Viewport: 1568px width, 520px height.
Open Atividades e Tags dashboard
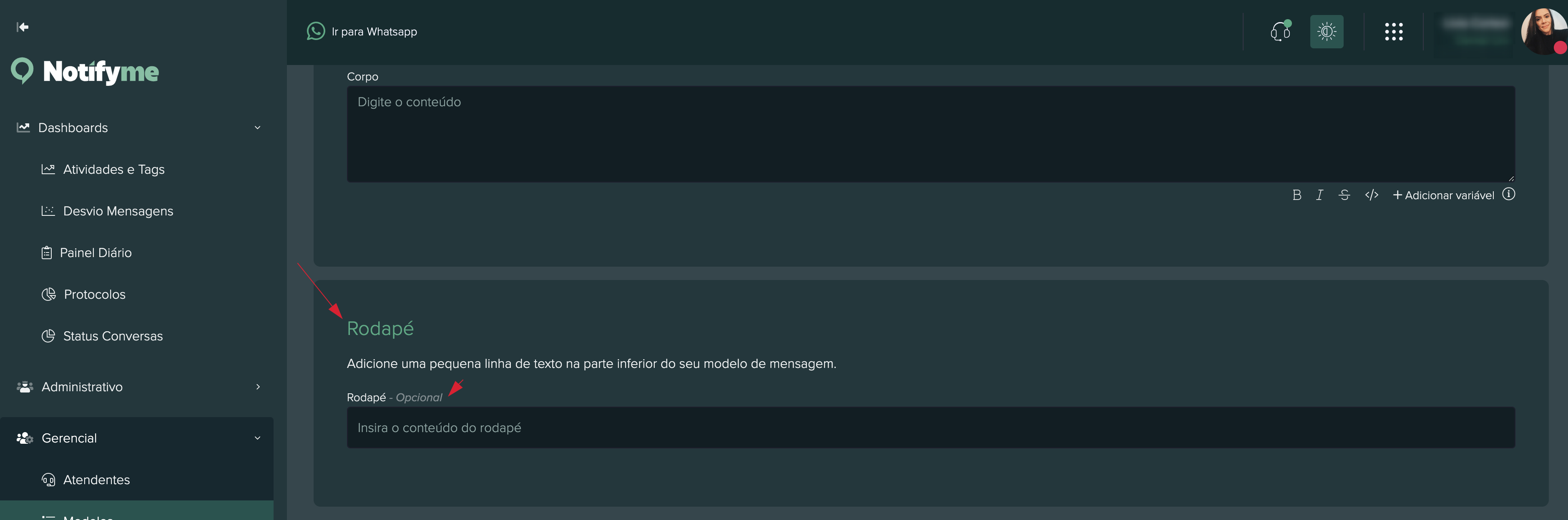point(113,170)
